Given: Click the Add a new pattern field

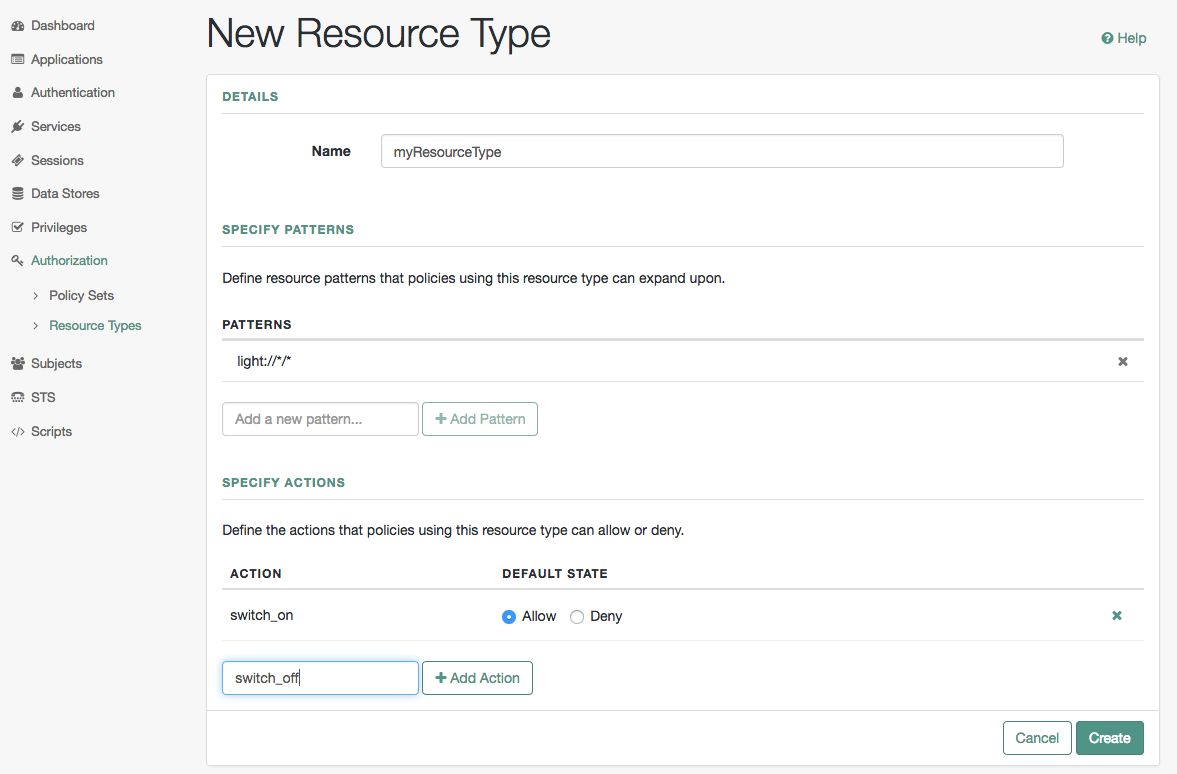Looking at the screenshot, I should pos(321,419).
